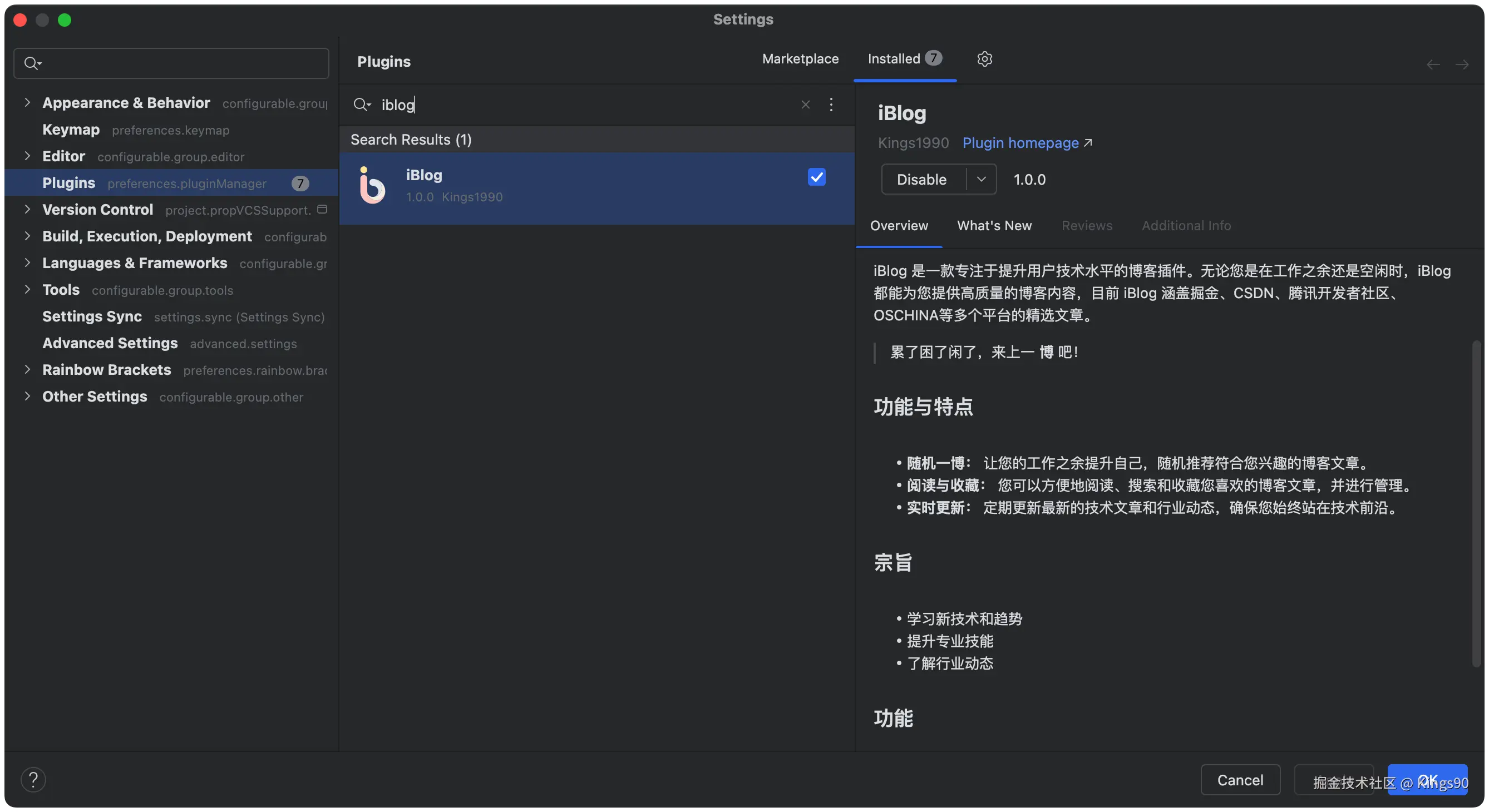Switch to the Marketplace tab
Image resolution: width=1489 pixels, height=812 pixels.
click(800, 59)
